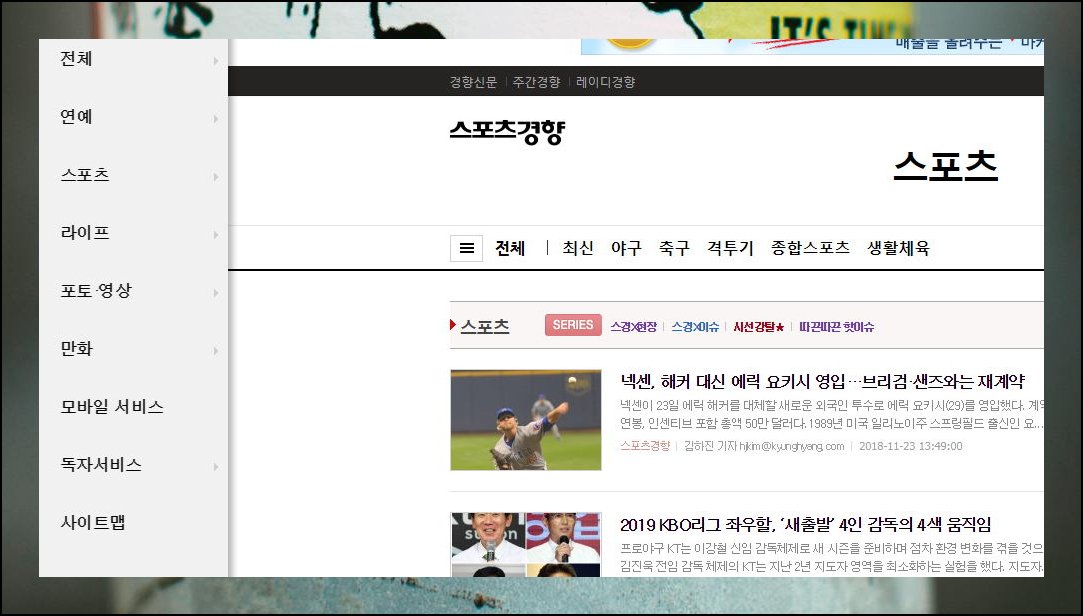Click the large 스포츠 section heading
1083x616 pixels.
pos(946,166)
